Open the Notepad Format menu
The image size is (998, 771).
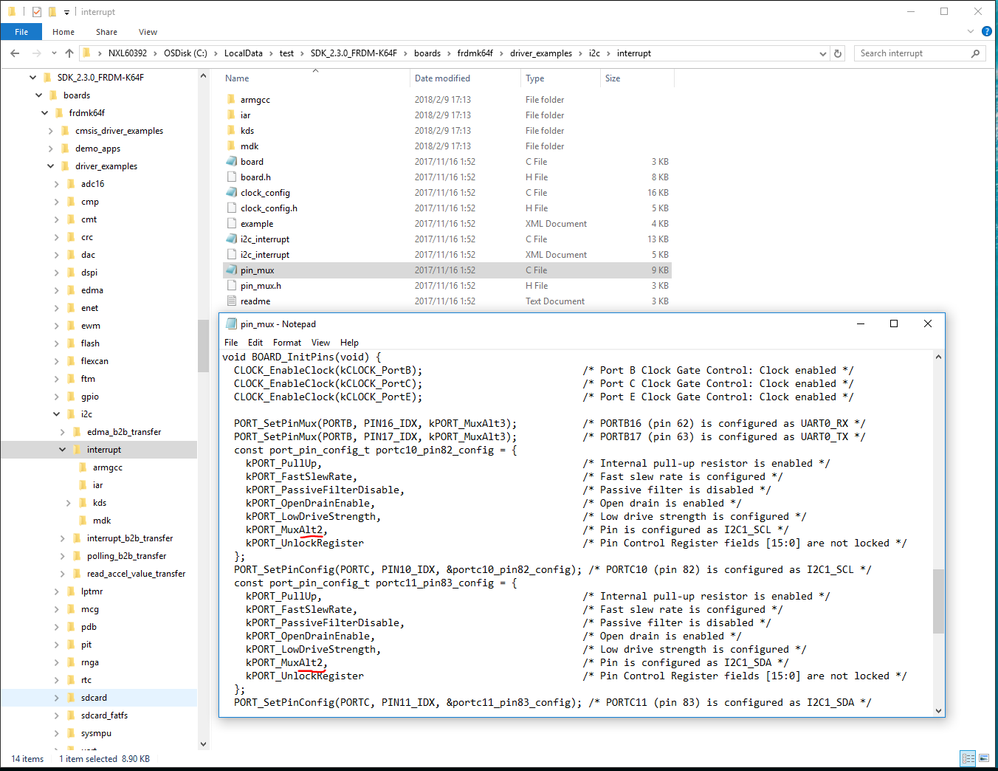(x=287, y=343)
